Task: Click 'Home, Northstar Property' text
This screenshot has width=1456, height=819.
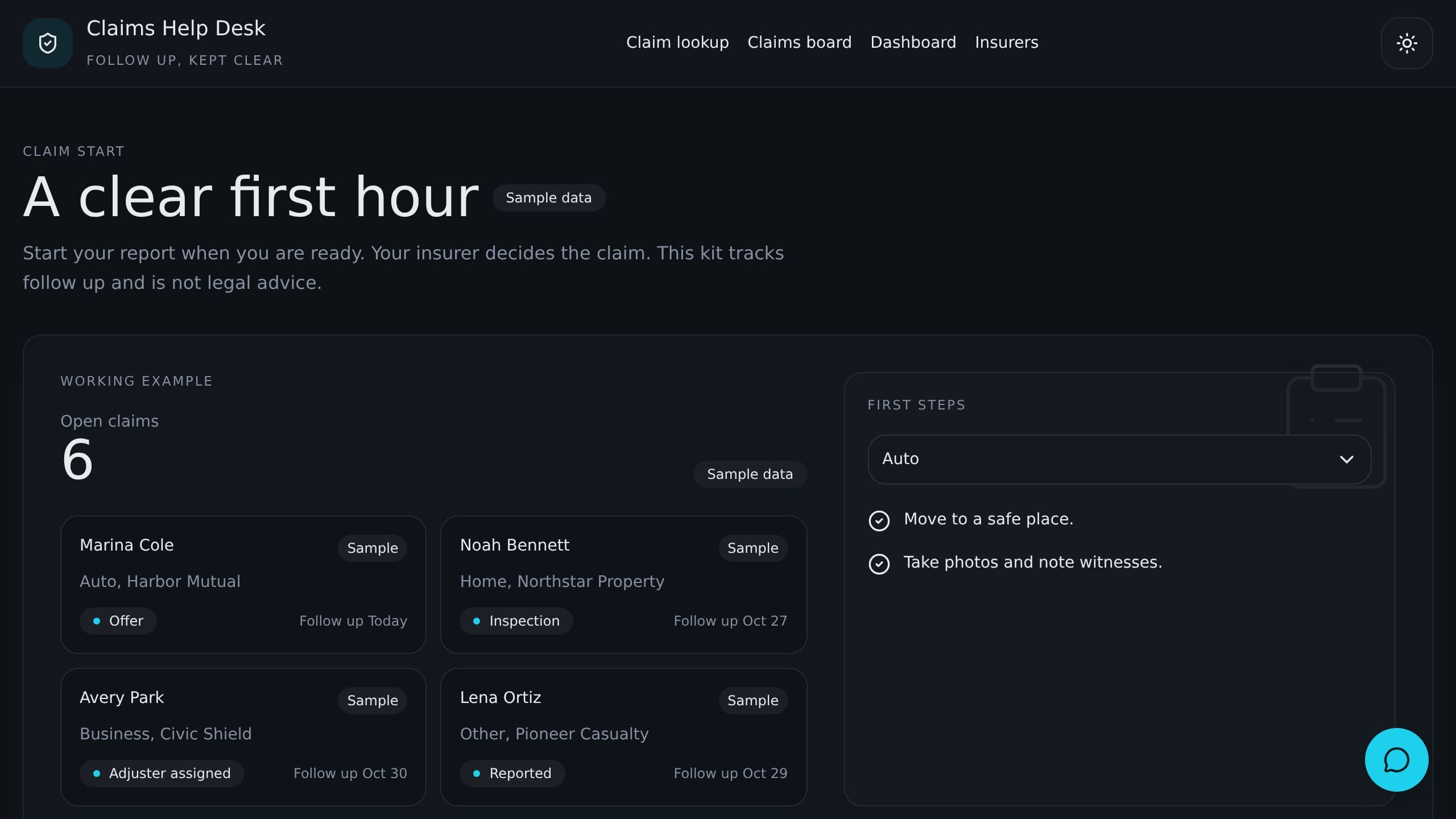Action: coord(562,581)
